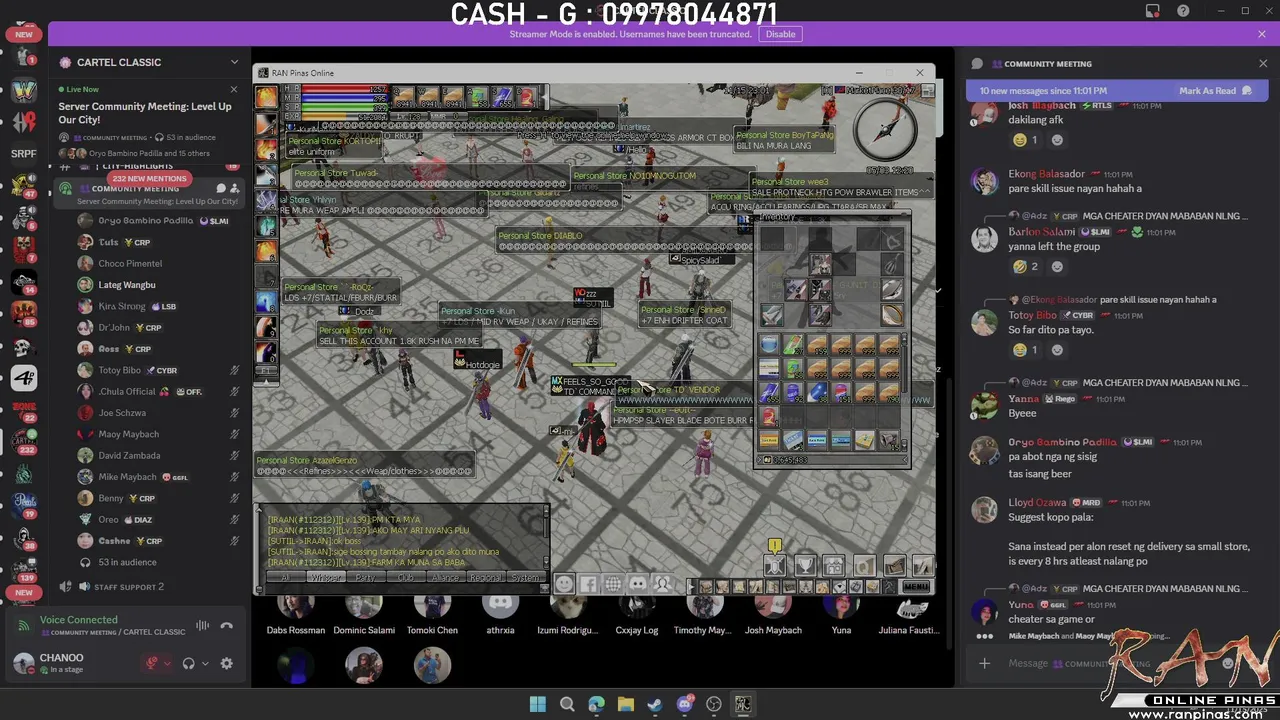
Task: Click the in-game Discord icon
Action: click(x=638, y=584)
